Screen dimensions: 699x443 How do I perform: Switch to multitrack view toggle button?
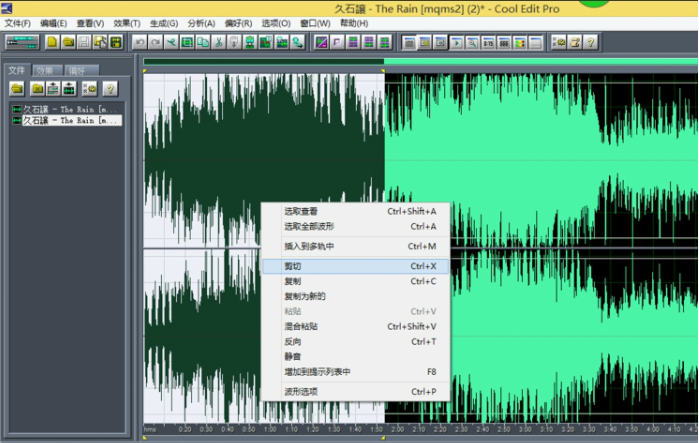(22, 42)
